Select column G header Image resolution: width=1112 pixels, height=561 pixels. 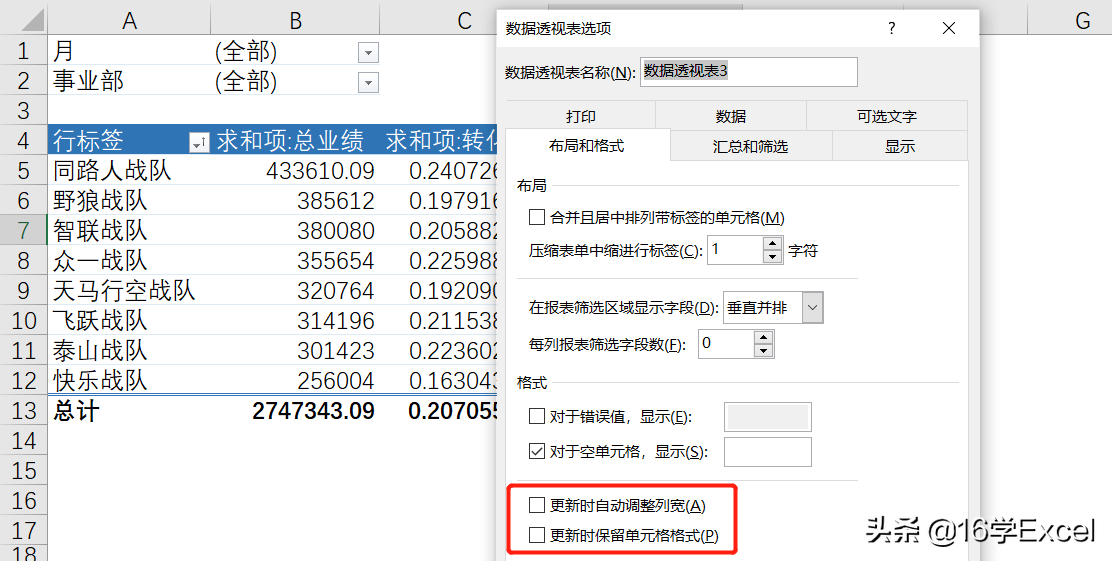[x=1069, y=21]
